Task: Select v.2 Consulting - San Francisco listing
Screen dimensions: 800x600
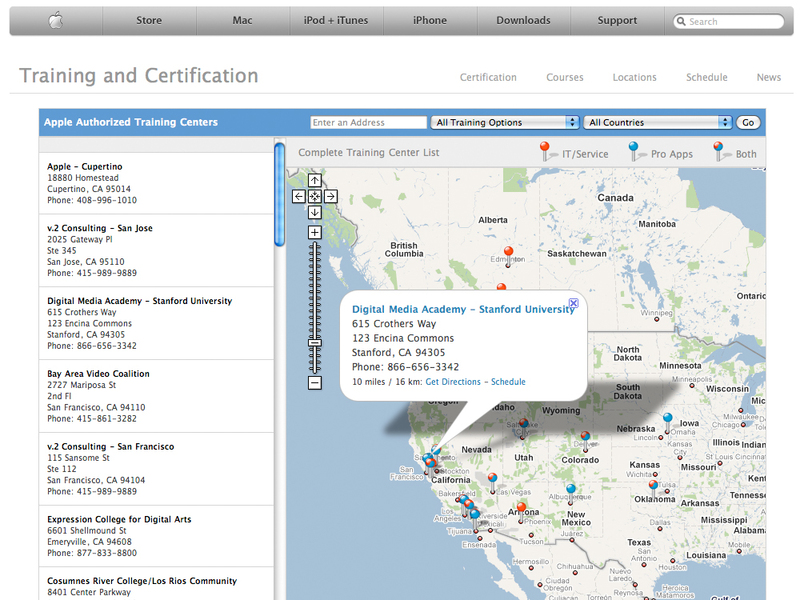Action: (x=156, y=469)
